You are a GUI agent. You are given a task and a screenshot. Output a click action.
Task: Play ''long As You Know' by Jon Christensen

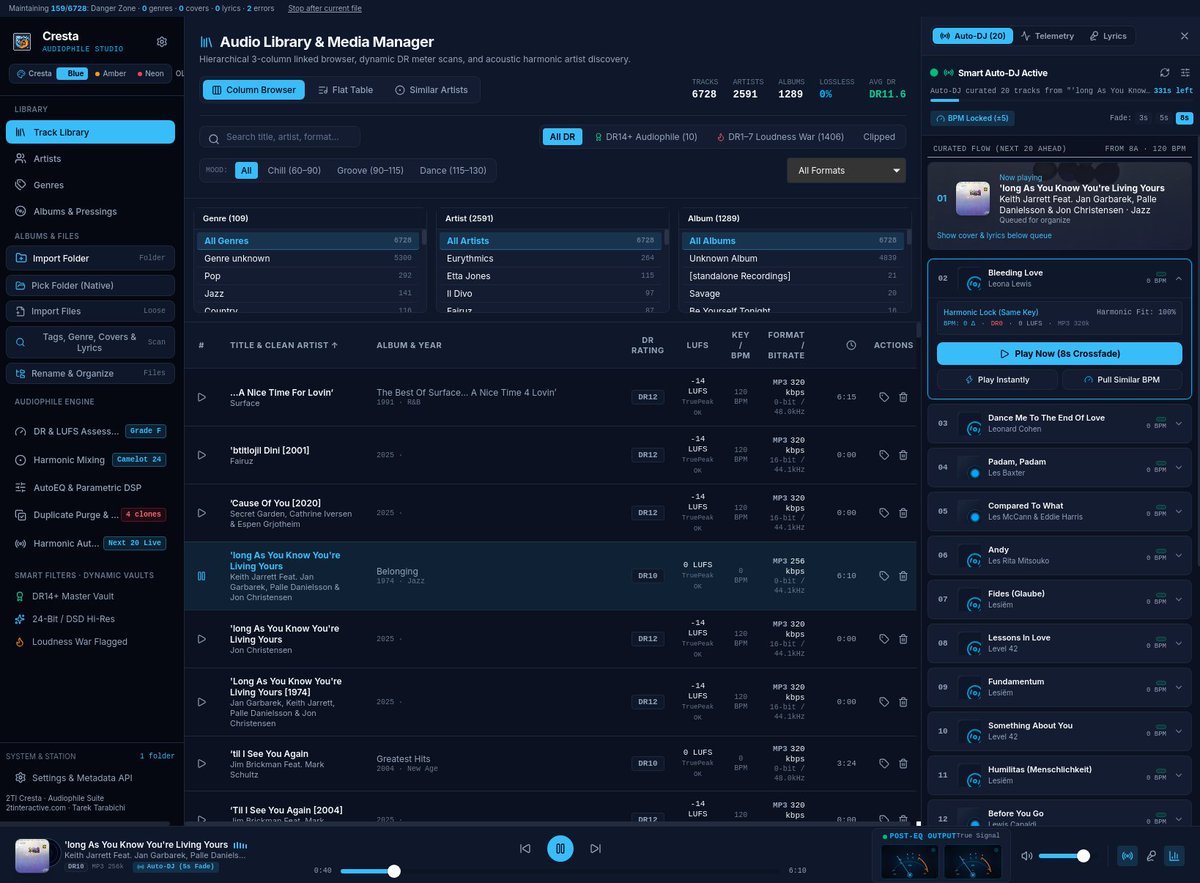(x=201, y=639)
